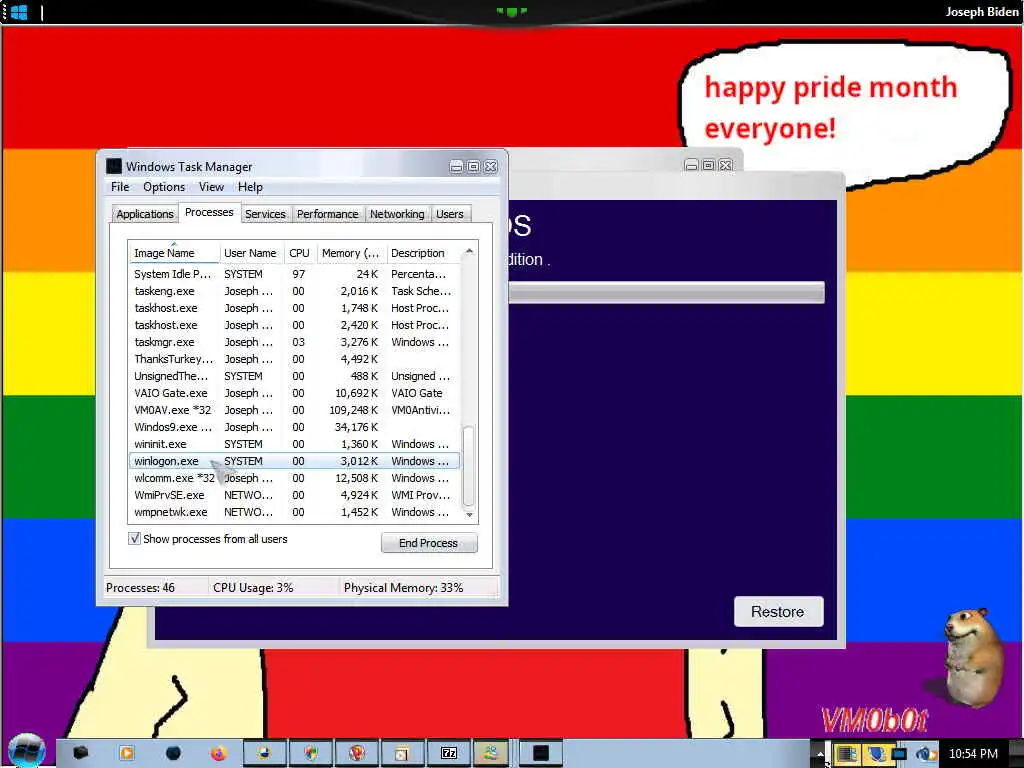1024x768 pixels.
Task: Click the Windows logo at top-left bar
Action: tap(20, 12)
